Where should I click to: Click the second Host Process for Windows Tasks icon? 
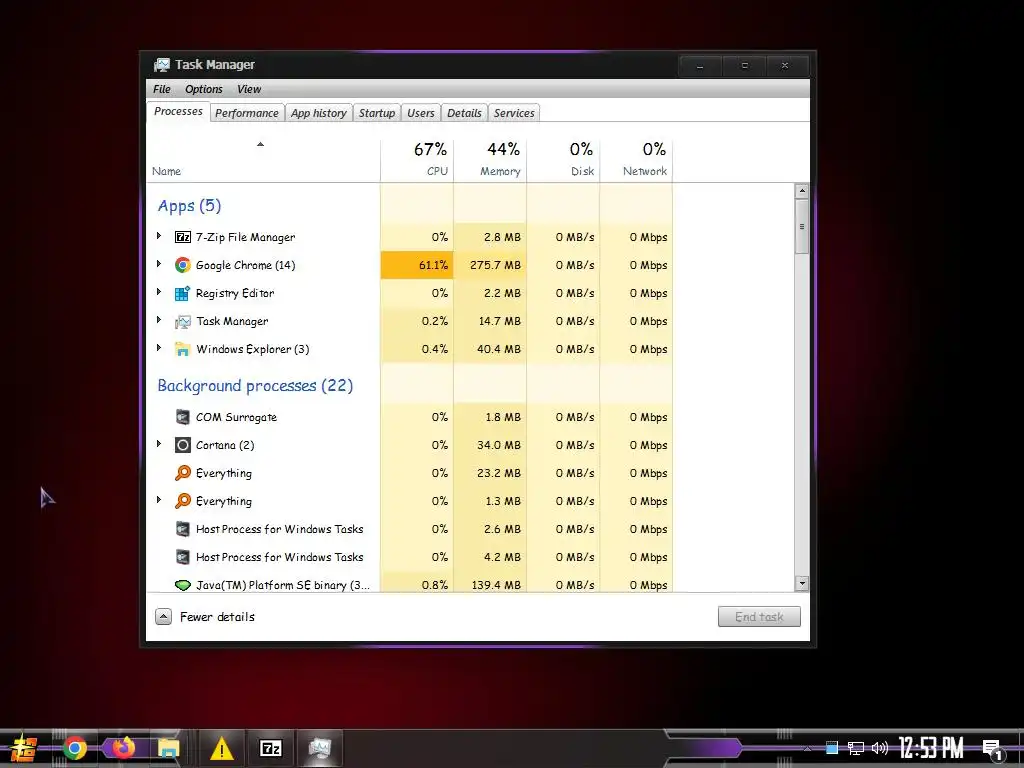point(183,557)
